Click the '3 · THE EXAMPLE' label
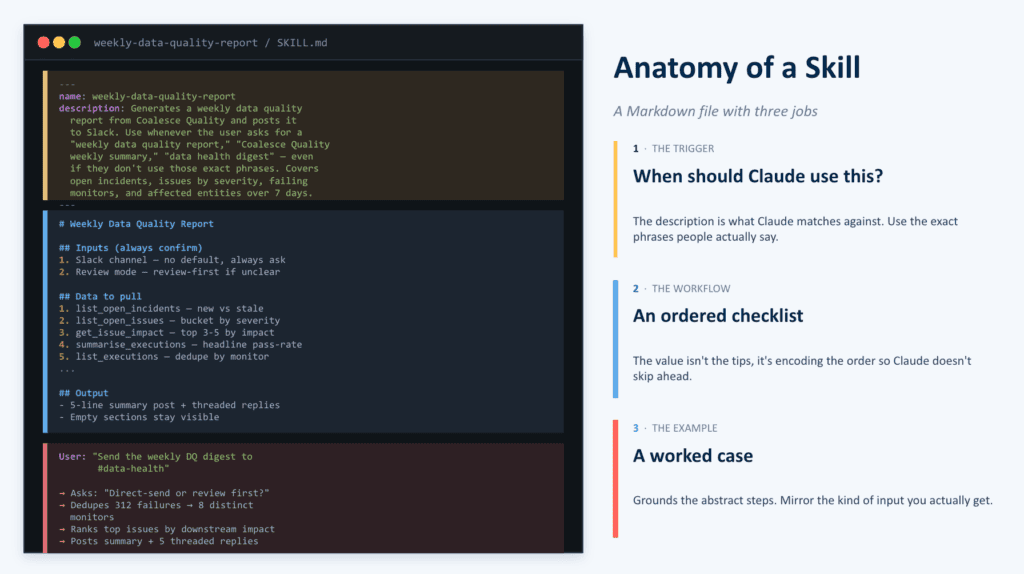The width and height of the screenshot is (1024, 574). (x=675, y=428)
